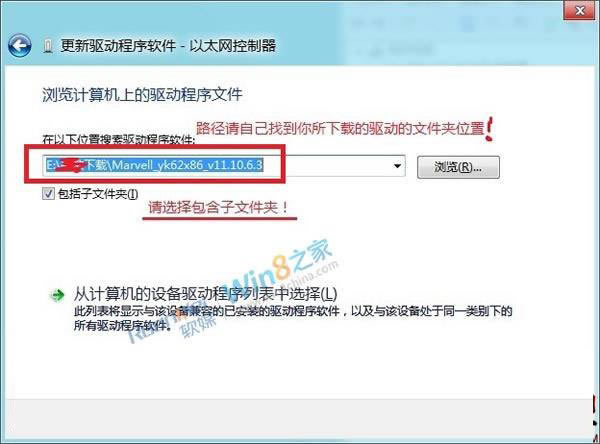Image resolution: width=600 pixels, height=444 pixels.
Task: Click the empty part of path combo box
Action: pos(327,166)
